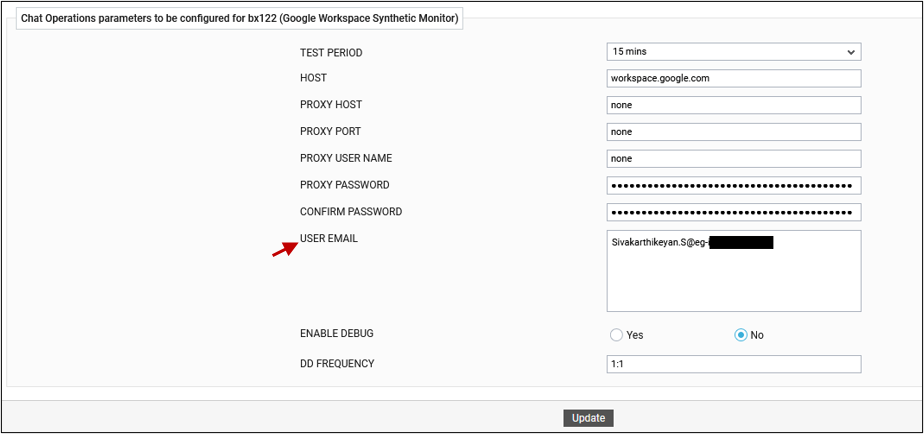Click the PROXY PASSWORD masked field
This screenshot has height=434, width=924.
(733, 185)
